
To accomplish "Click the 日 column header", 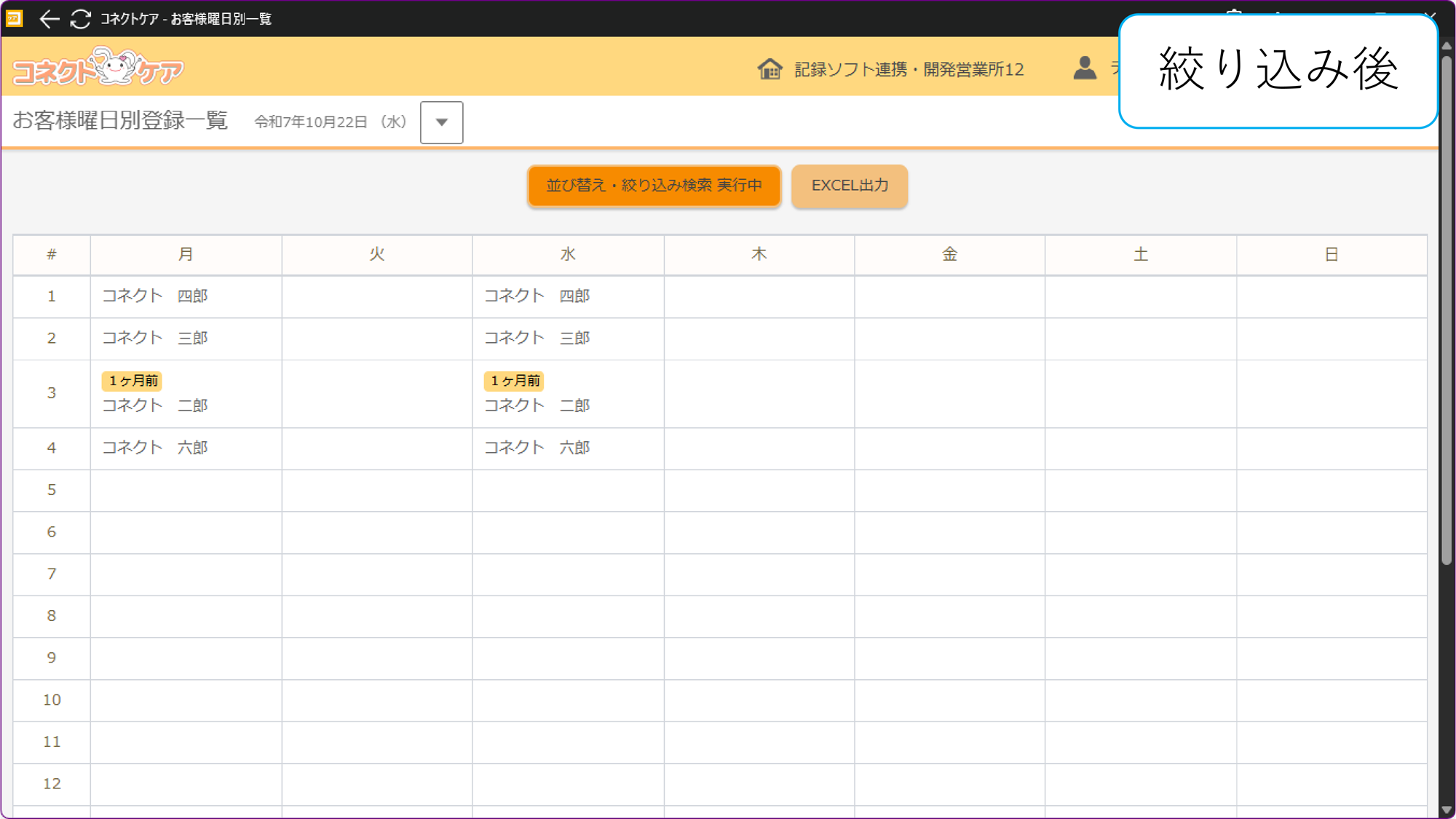I will point(1331,254).
